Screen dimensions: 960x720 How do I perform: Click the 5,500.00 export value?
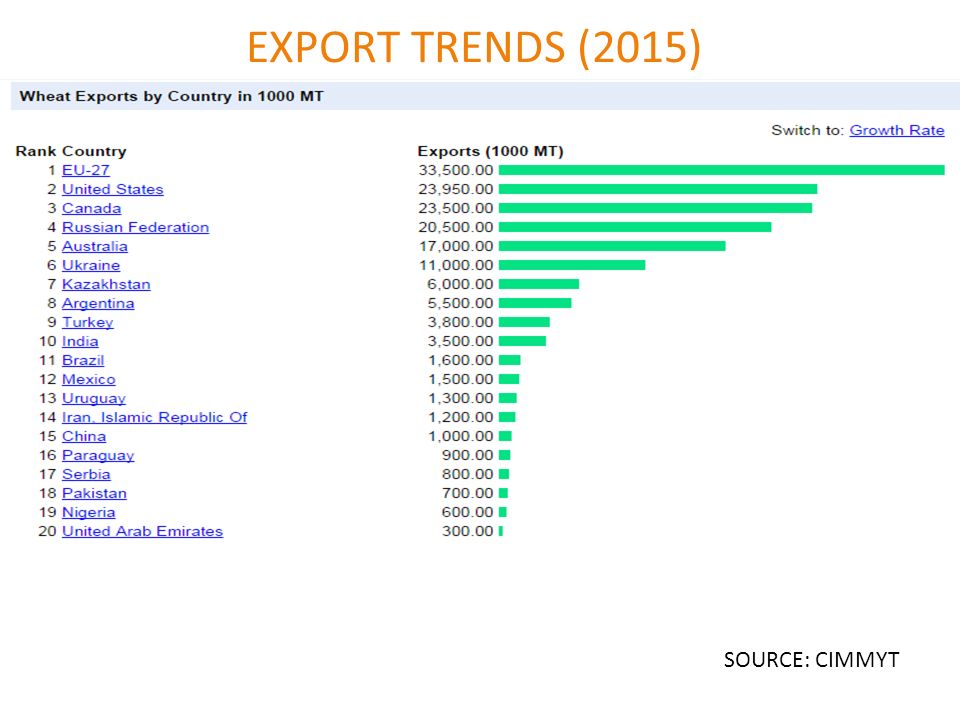click(460, 303)
